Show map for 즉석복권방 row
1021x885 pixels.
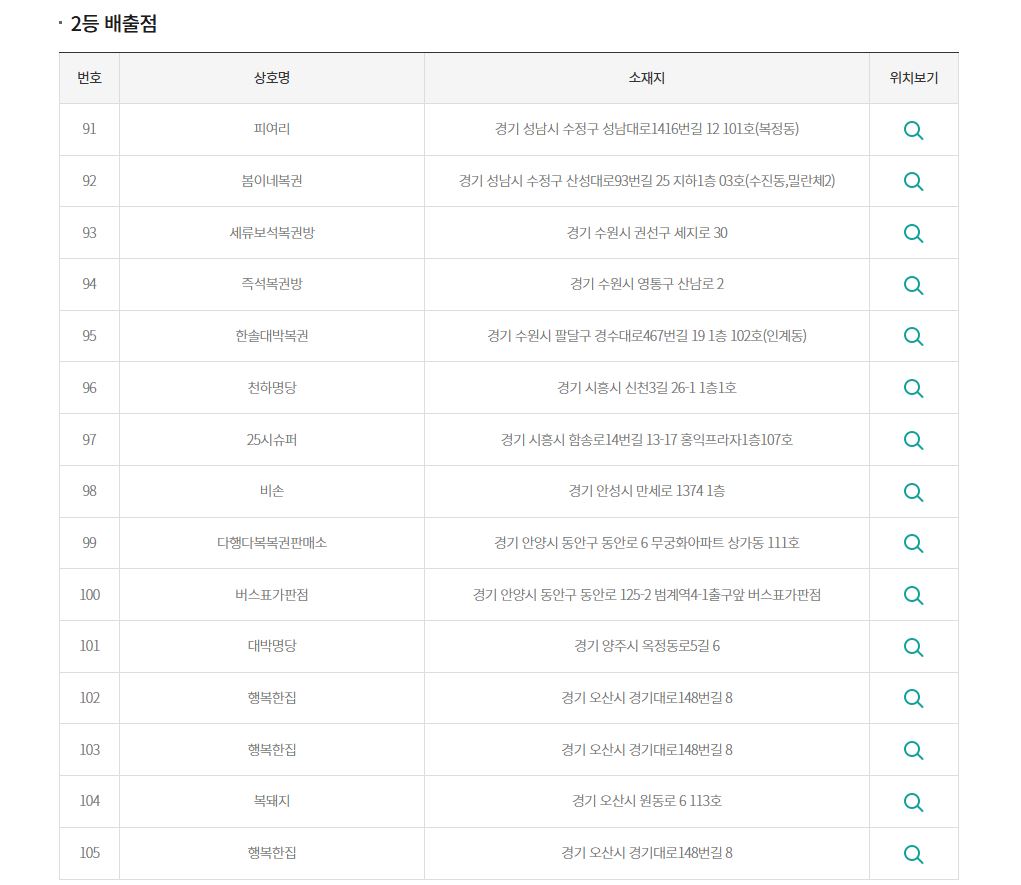click(x=913, y=285)
